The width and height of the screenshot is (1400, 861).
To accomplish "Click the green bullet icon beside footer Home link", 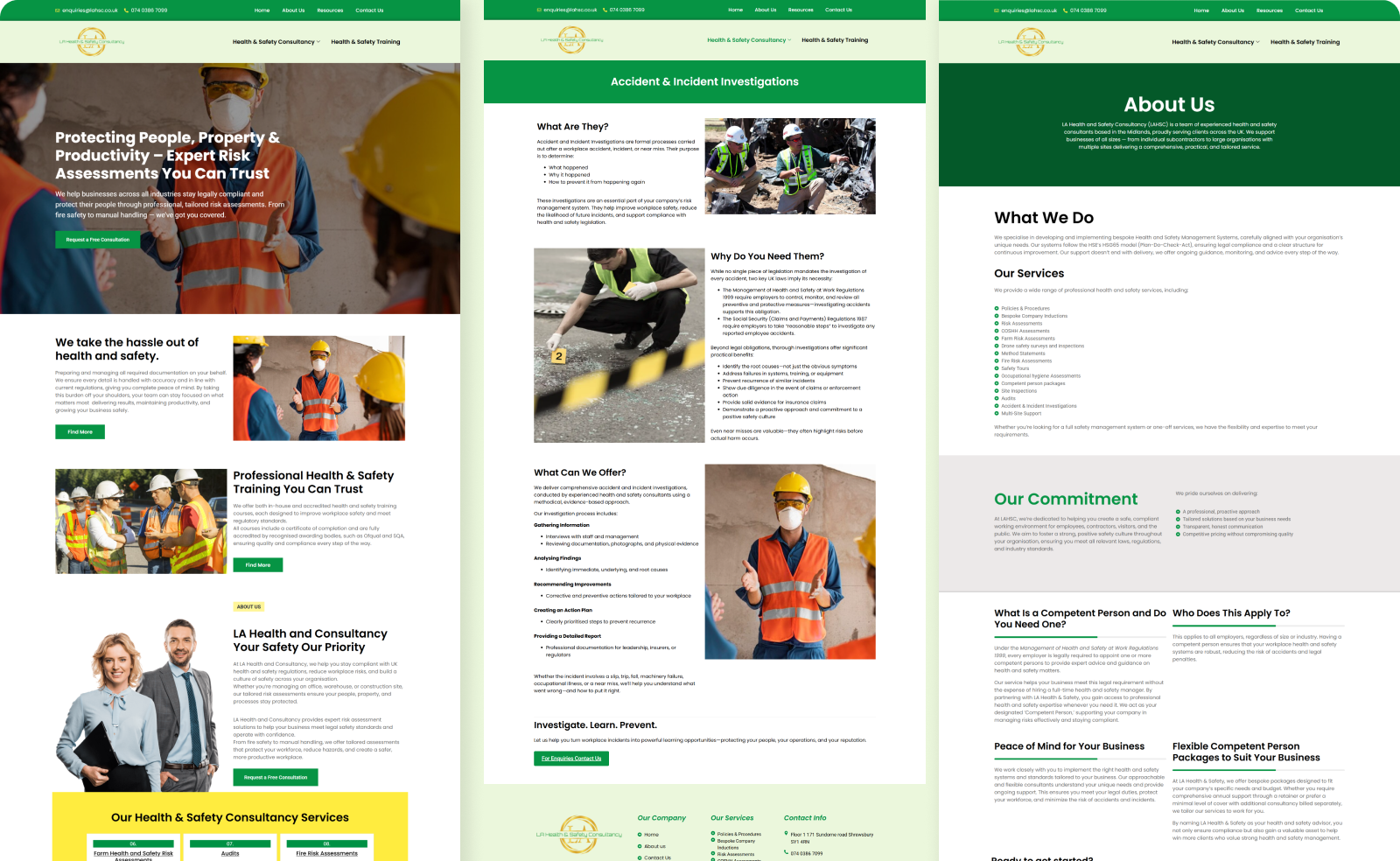I will 641,834.
